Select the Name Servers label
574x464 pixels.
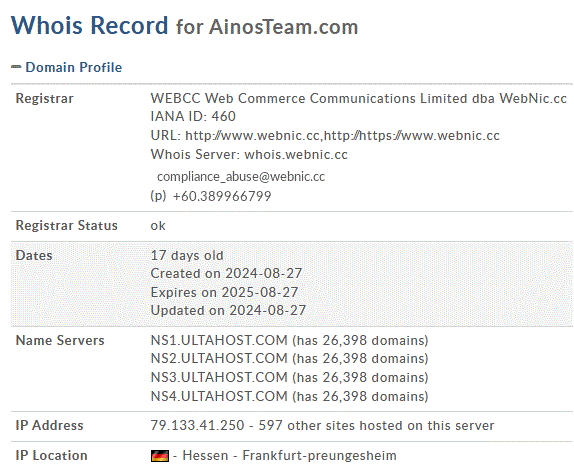coord(60,340)
